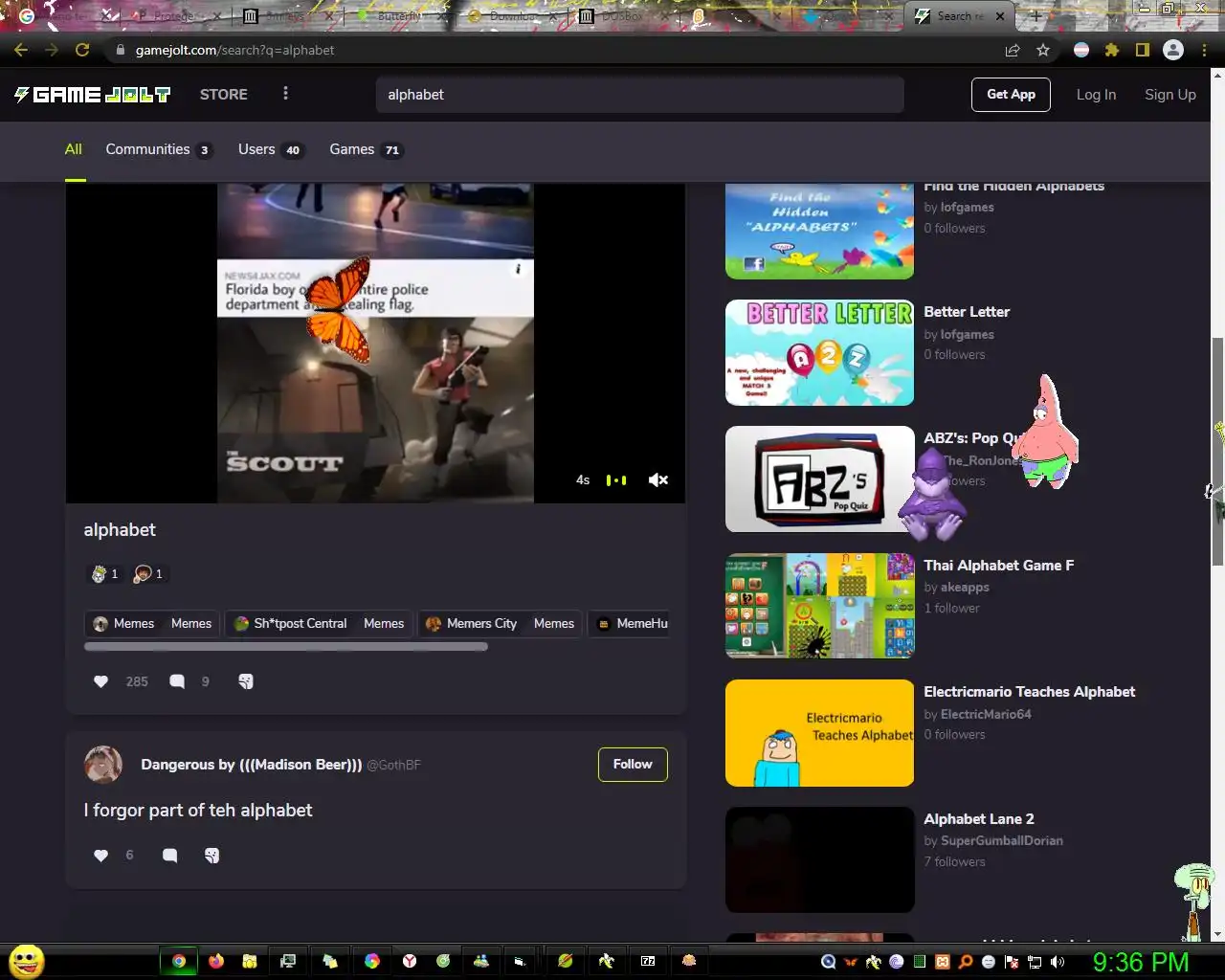Click the site padlock icon in address bar
This screenshot has width=1225, height=980.
[120, 50]
